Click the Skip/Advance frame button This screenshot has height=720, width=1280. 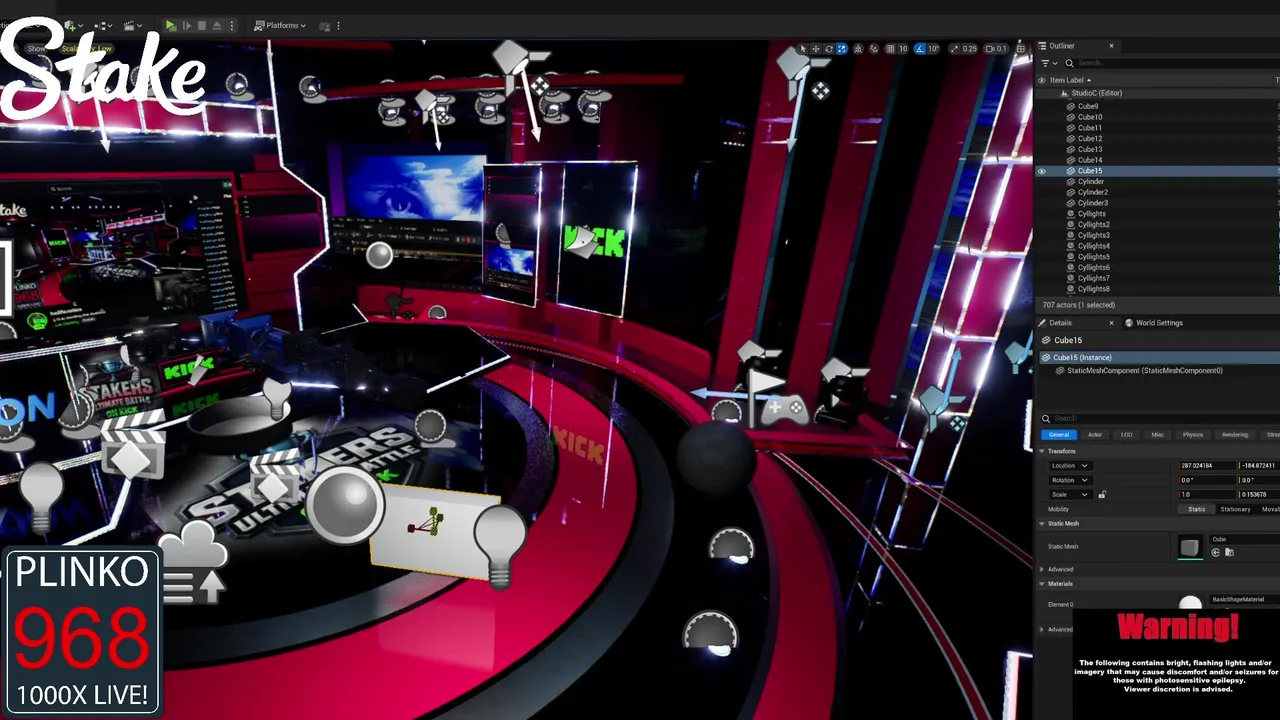tap(186, 25)
